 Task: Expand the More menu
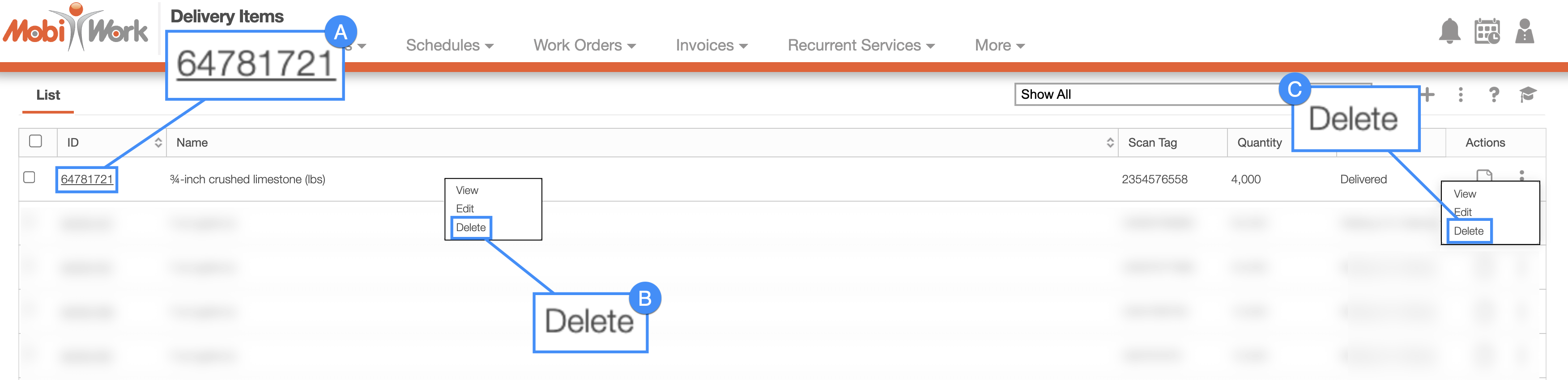1000,45
